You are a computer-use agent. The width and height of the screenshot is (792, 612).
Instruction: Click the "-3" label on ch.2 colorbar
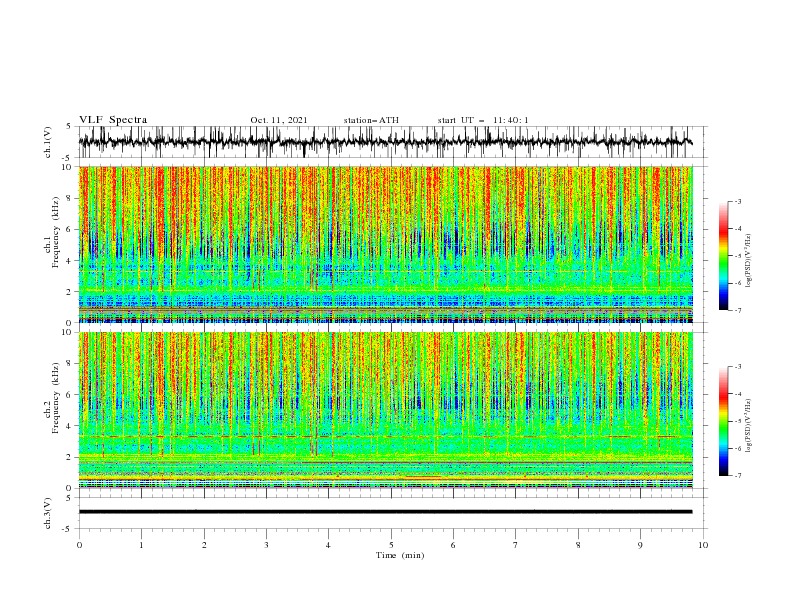(x=738, y=367)
